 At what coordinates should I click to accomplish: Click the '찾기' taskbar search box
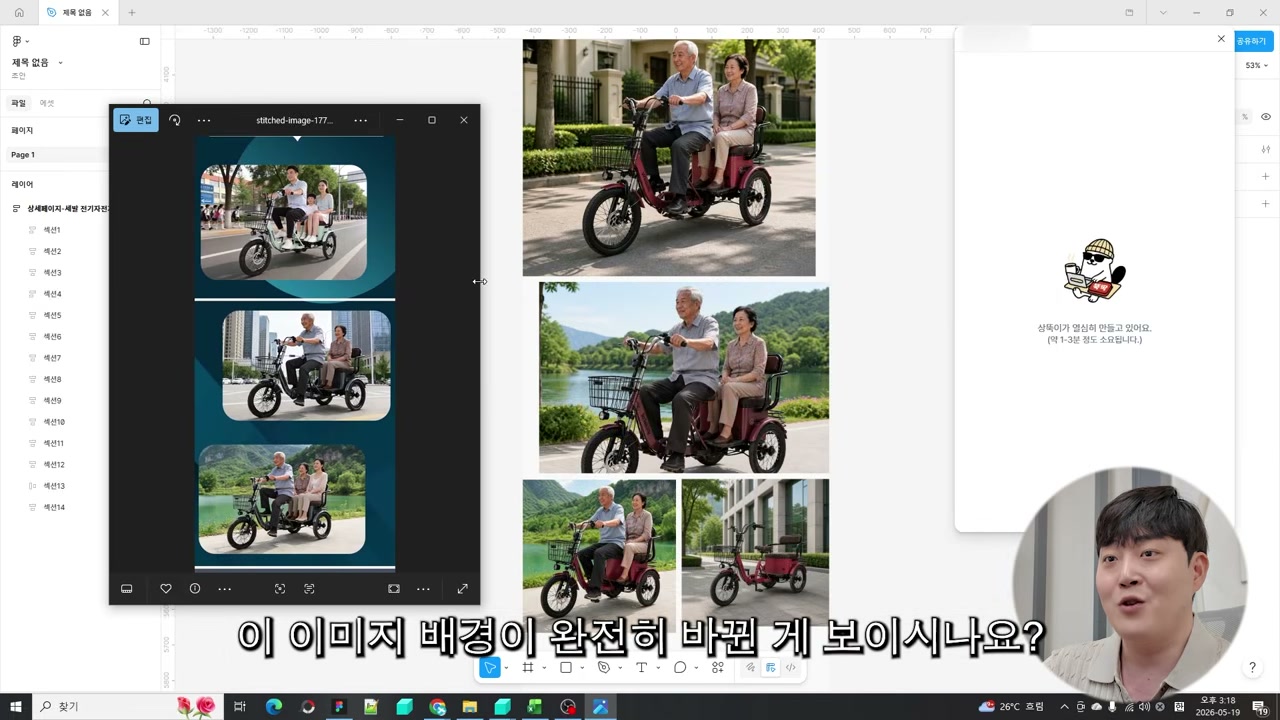[129, 707]
